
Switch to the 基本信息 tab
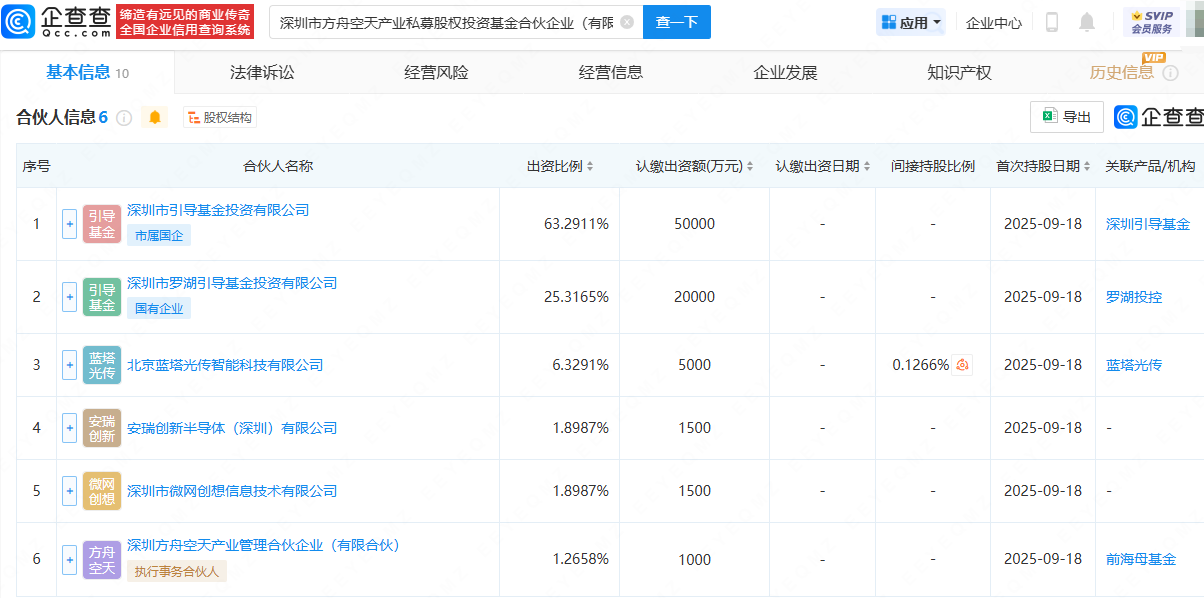[87, 72]
